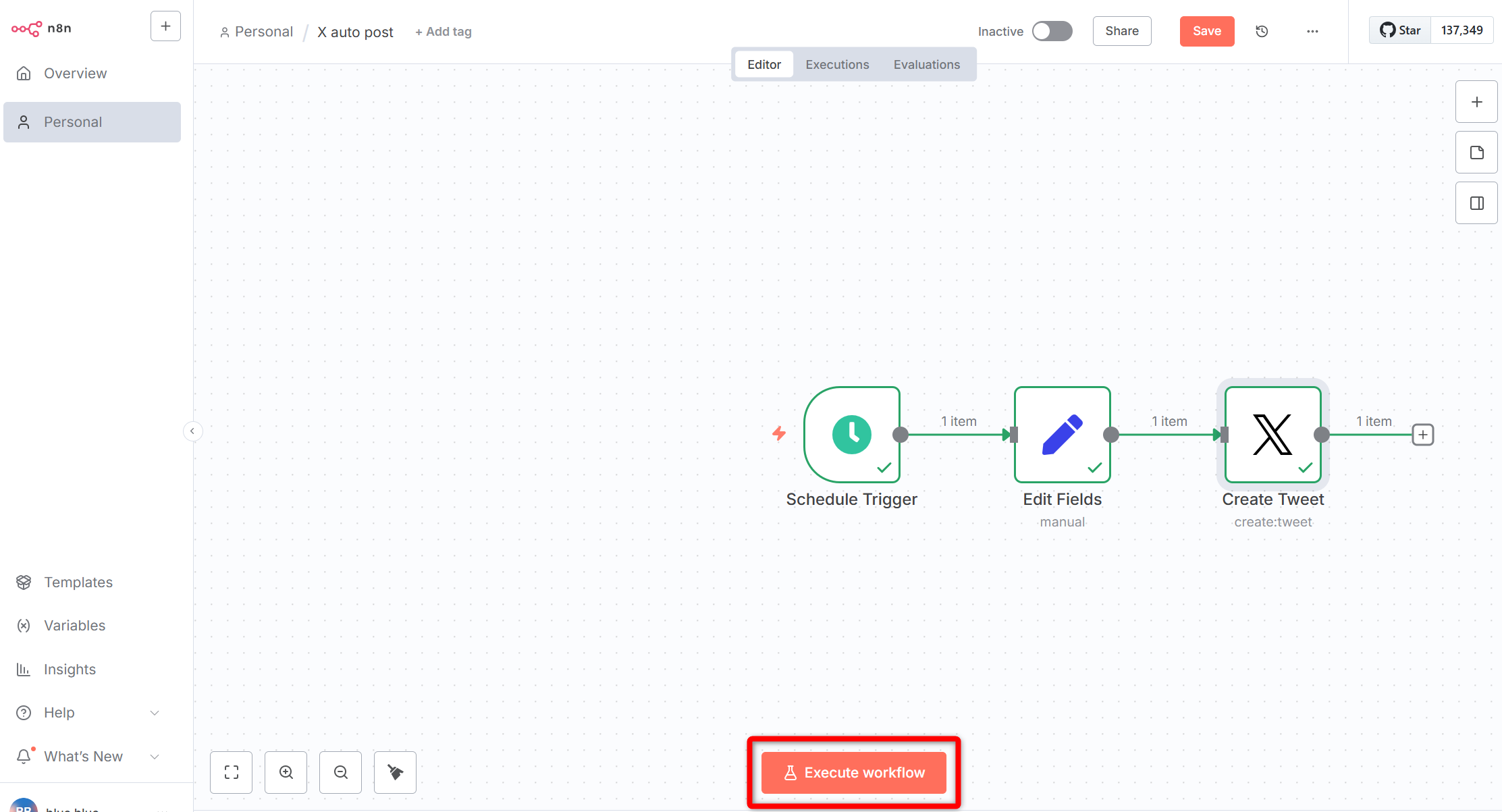Image resolution: width=1502 pixels, height=812 pixels.
Task: Open Templates from the sidebar
Action: 92,582
